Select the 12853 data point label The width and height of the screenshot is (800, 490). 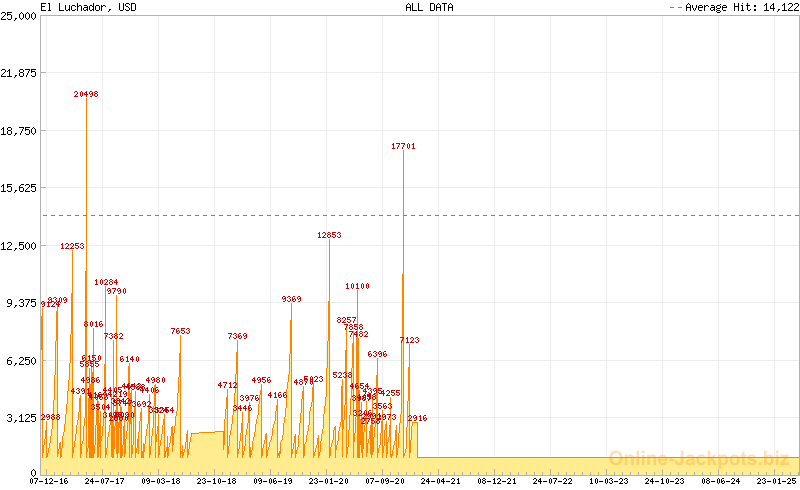tap(329, 235)
